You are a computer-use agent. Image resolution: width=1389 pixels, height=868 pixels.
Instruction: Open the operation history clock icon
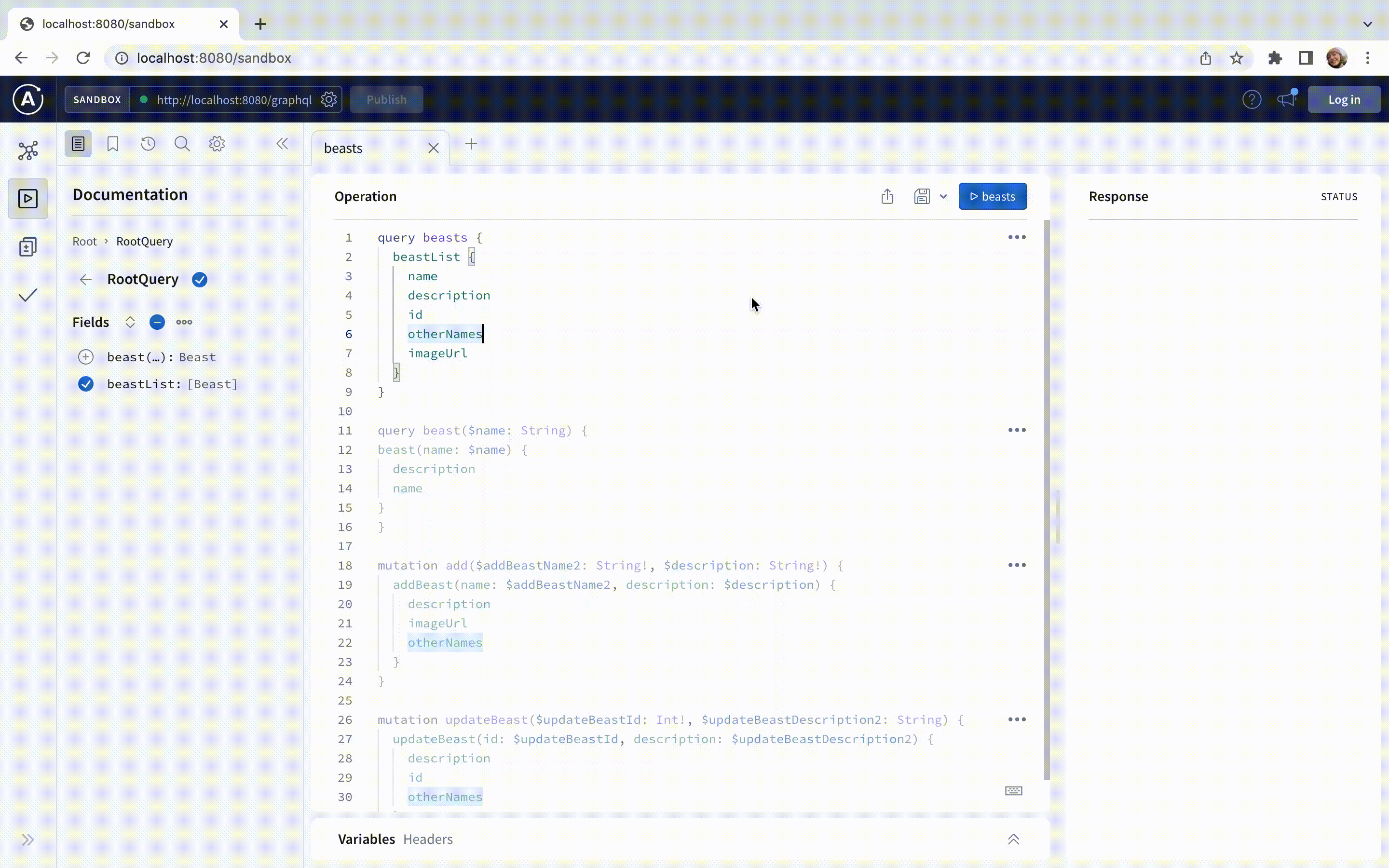(x=148, y=144)
